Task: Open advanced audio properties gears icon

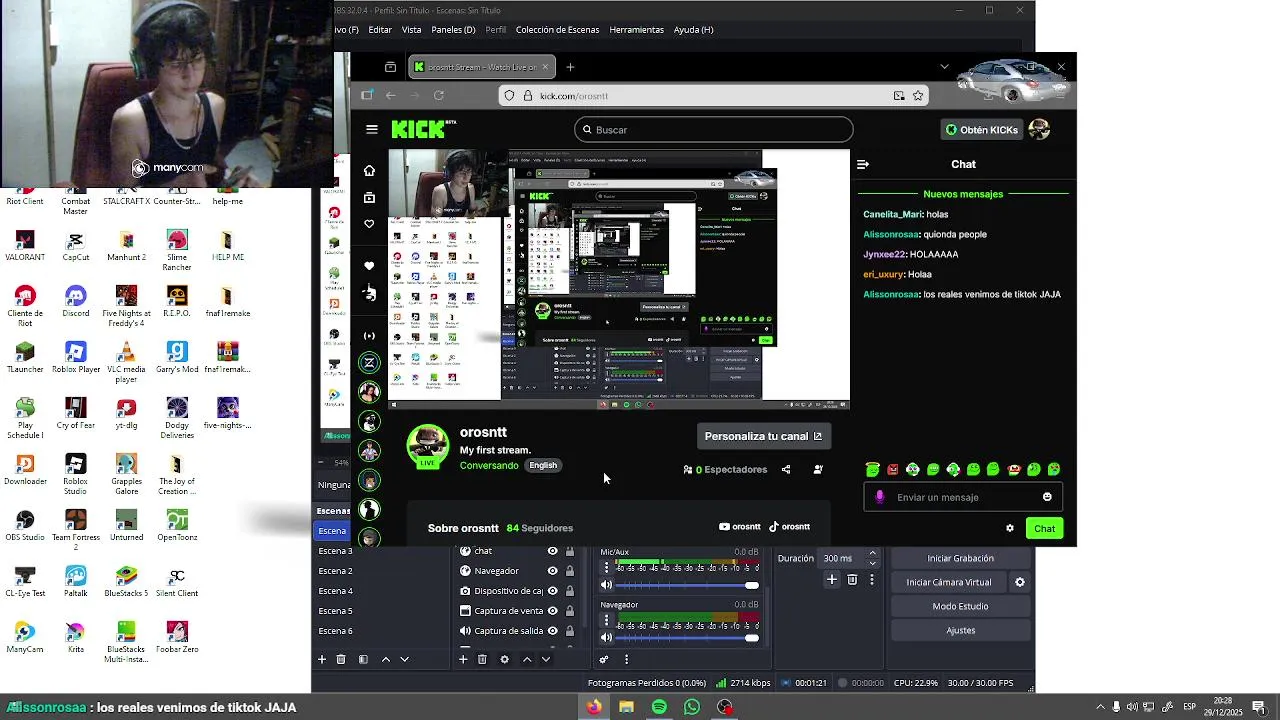Action: click(604, 659)
